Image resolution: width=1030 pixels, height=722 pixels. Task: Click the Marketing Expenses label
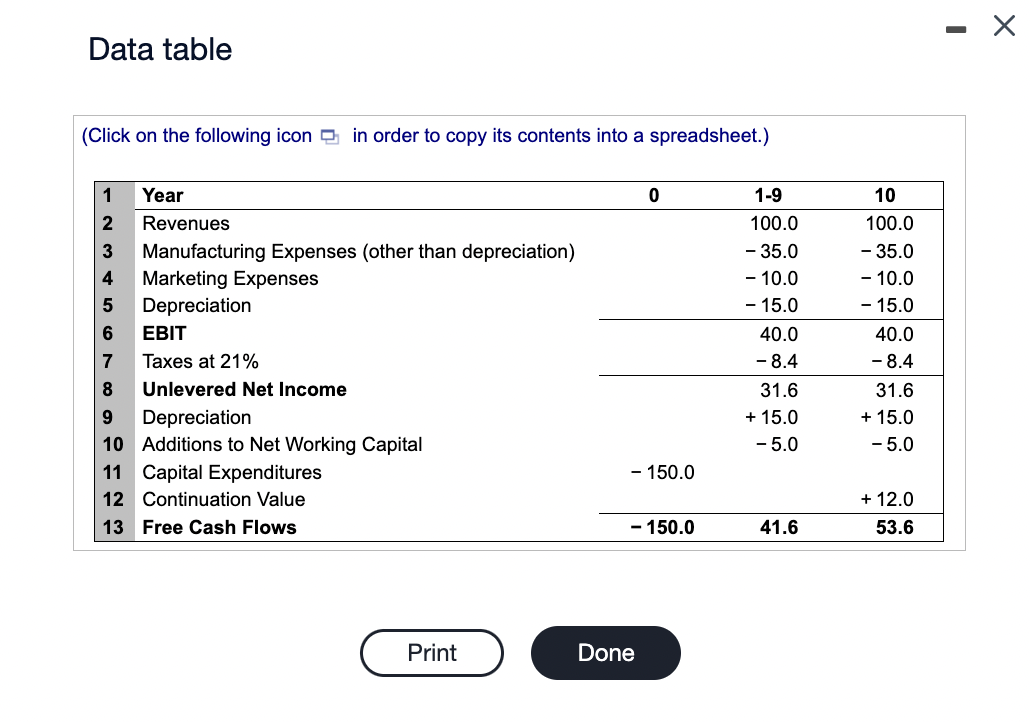pyautogui.click(x=229, y=278)
